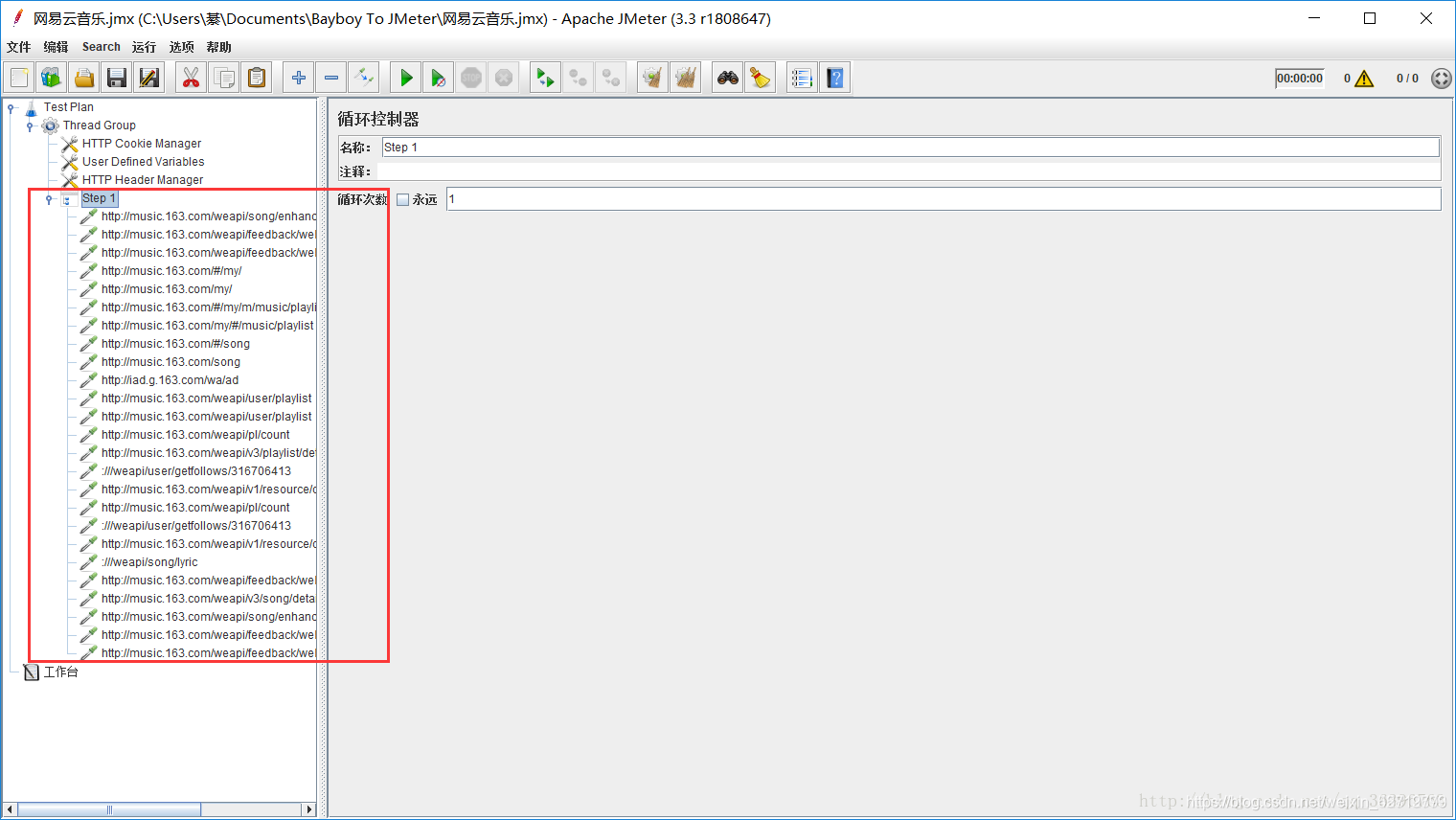1456x820 pixels.
Task: Select the Test Plan root node
Action: pos(69,107)
